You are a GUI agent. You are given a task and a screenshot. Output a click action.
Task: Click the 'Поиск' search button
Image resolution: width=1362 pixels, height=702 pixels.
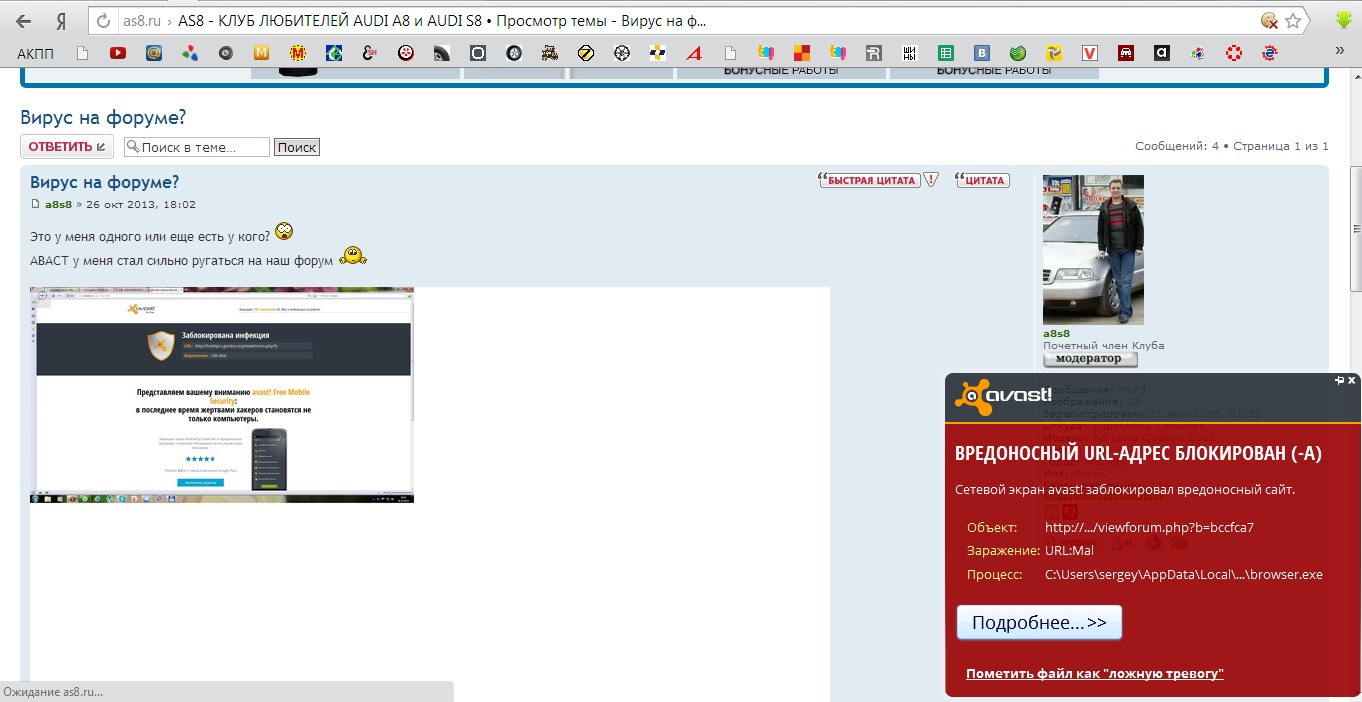[296, 147]
